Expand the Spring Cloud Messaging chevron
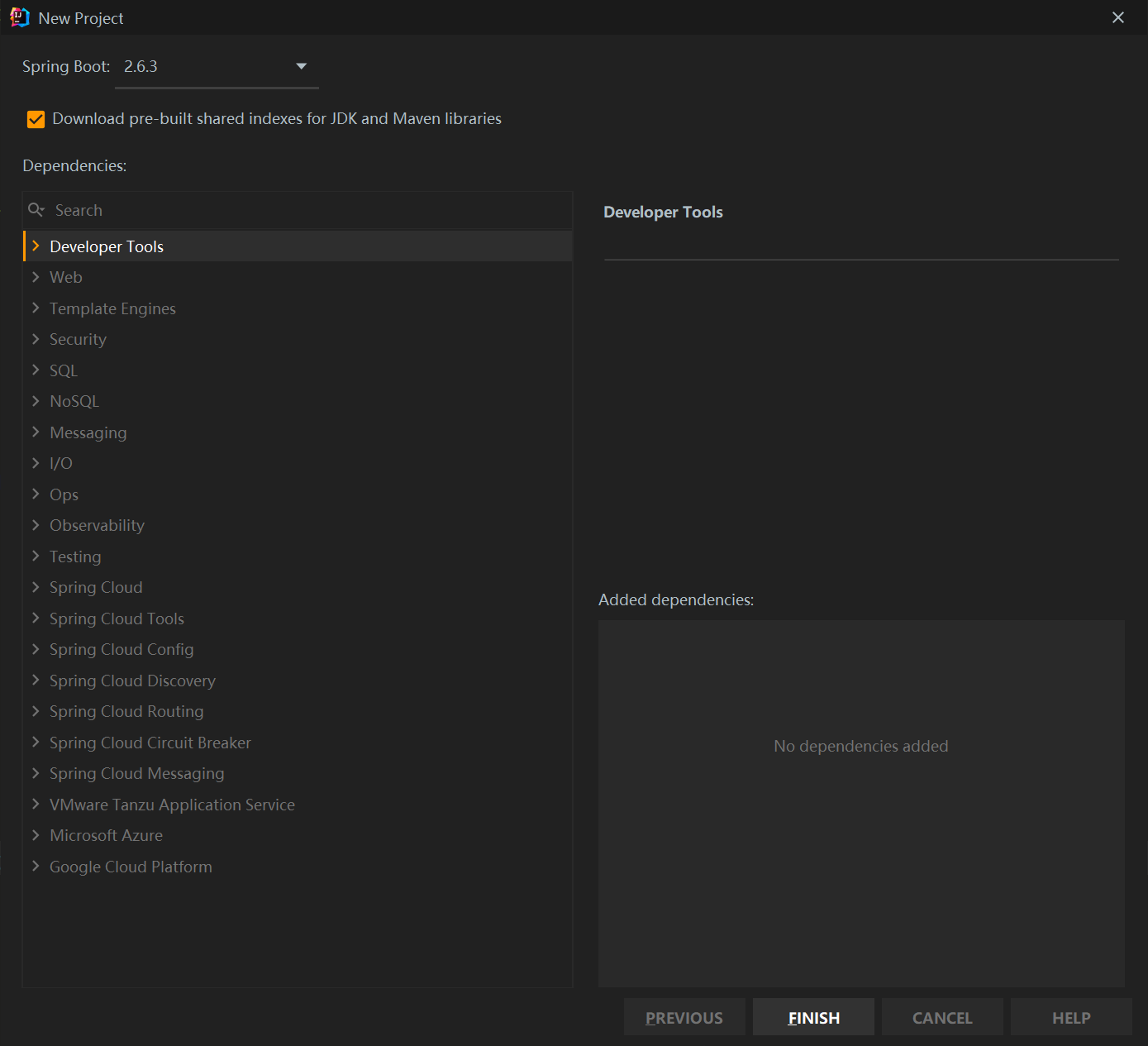Viewport: 1148px width, 1046px height. point(36,773)
